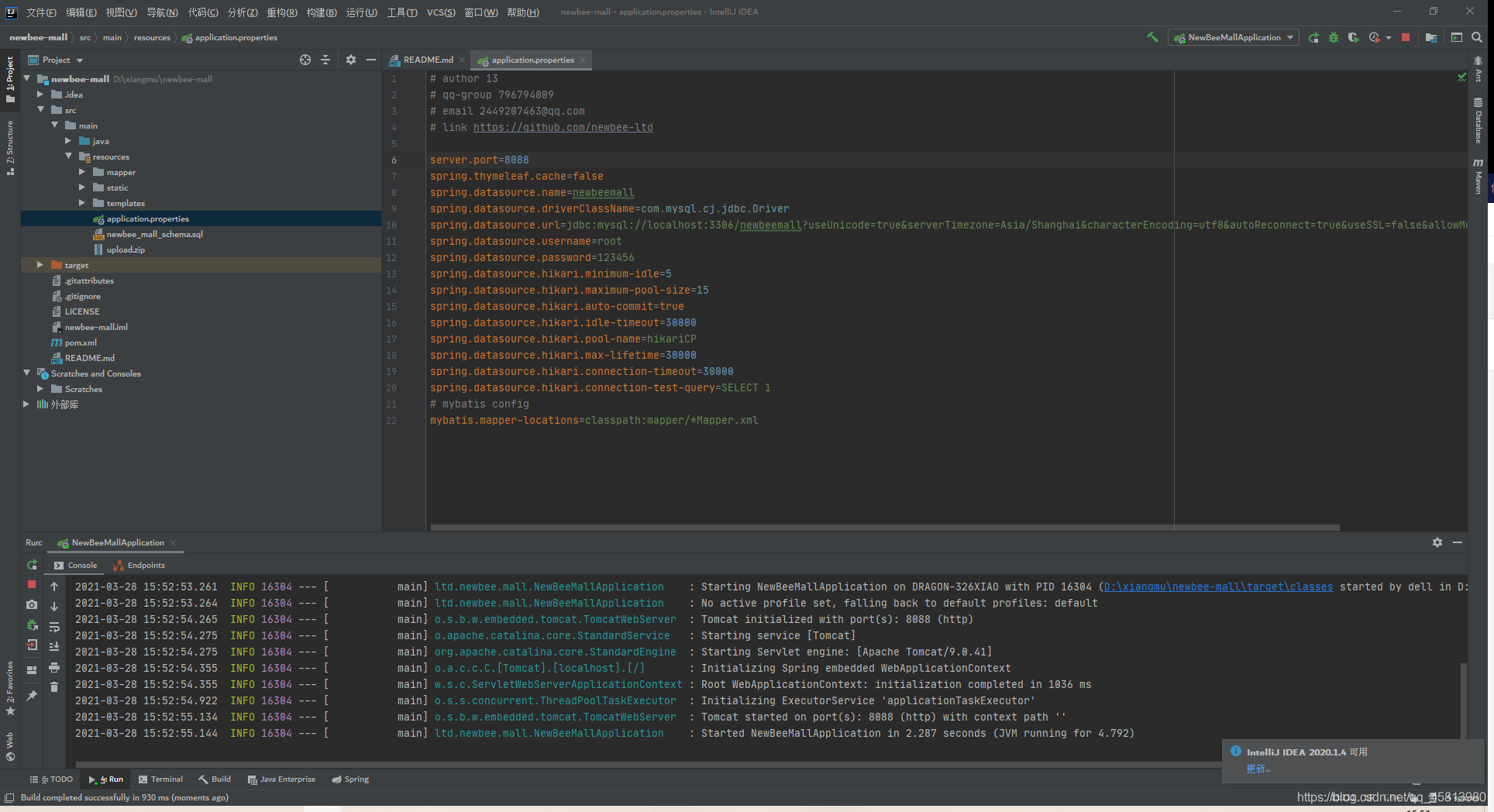Open the github.com/newbee-ltd link in editor
Screen dimensions: 1494x812
563,127
